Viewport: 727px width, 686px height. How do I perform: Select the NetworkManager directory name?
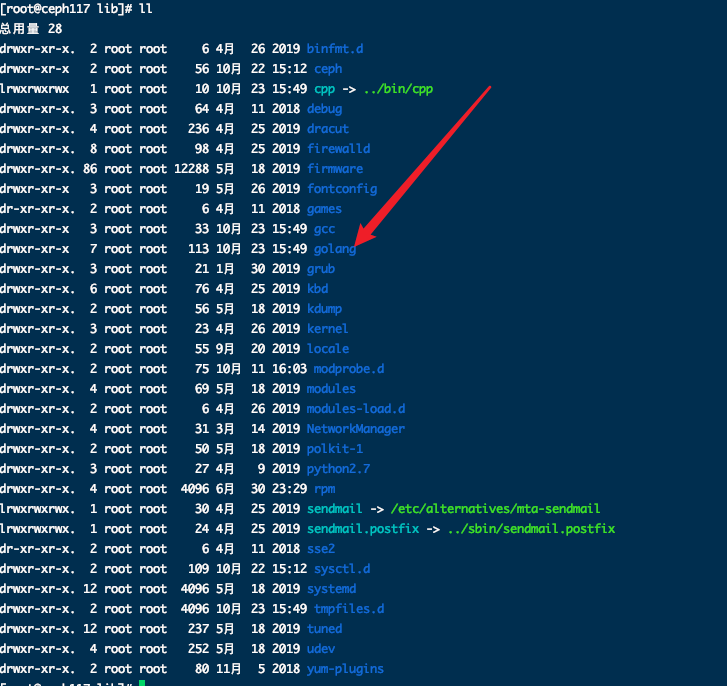click(356, 428)
